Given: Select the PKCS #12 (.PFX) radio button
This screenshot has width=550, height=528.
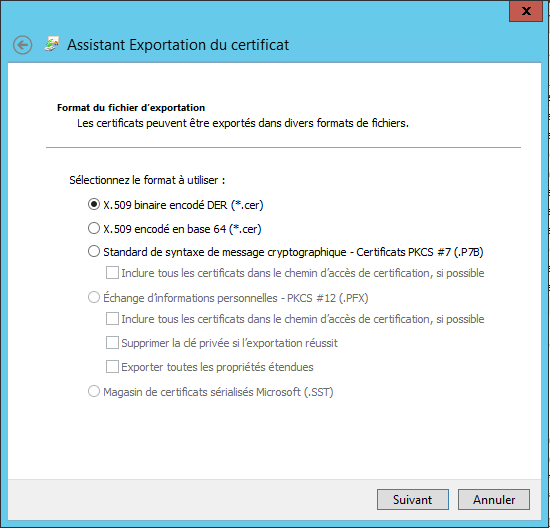Looking at the screenshot, I should pos(94,298).
